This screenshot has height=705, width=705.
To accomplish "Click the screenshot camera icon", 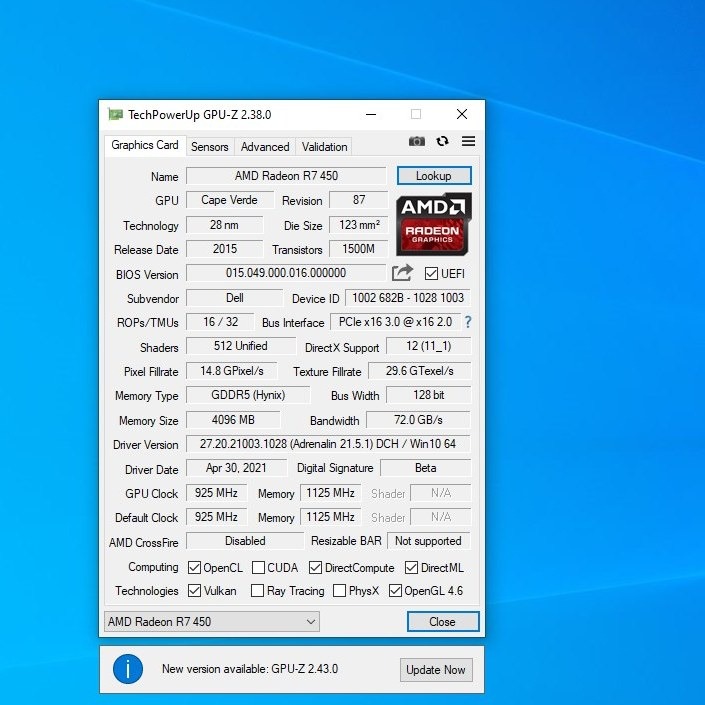I will [417, 142].
